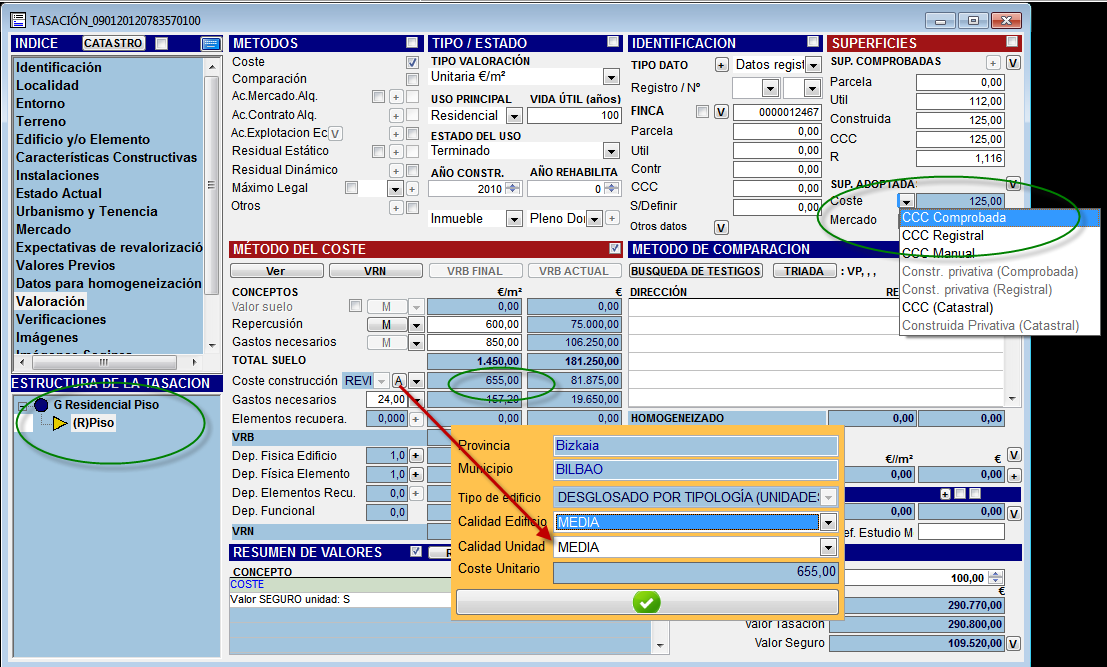1107x667 pixels.
Task: Click the AÑO CONSTR. spinner arrows
Action: click(x=513, y=189)
